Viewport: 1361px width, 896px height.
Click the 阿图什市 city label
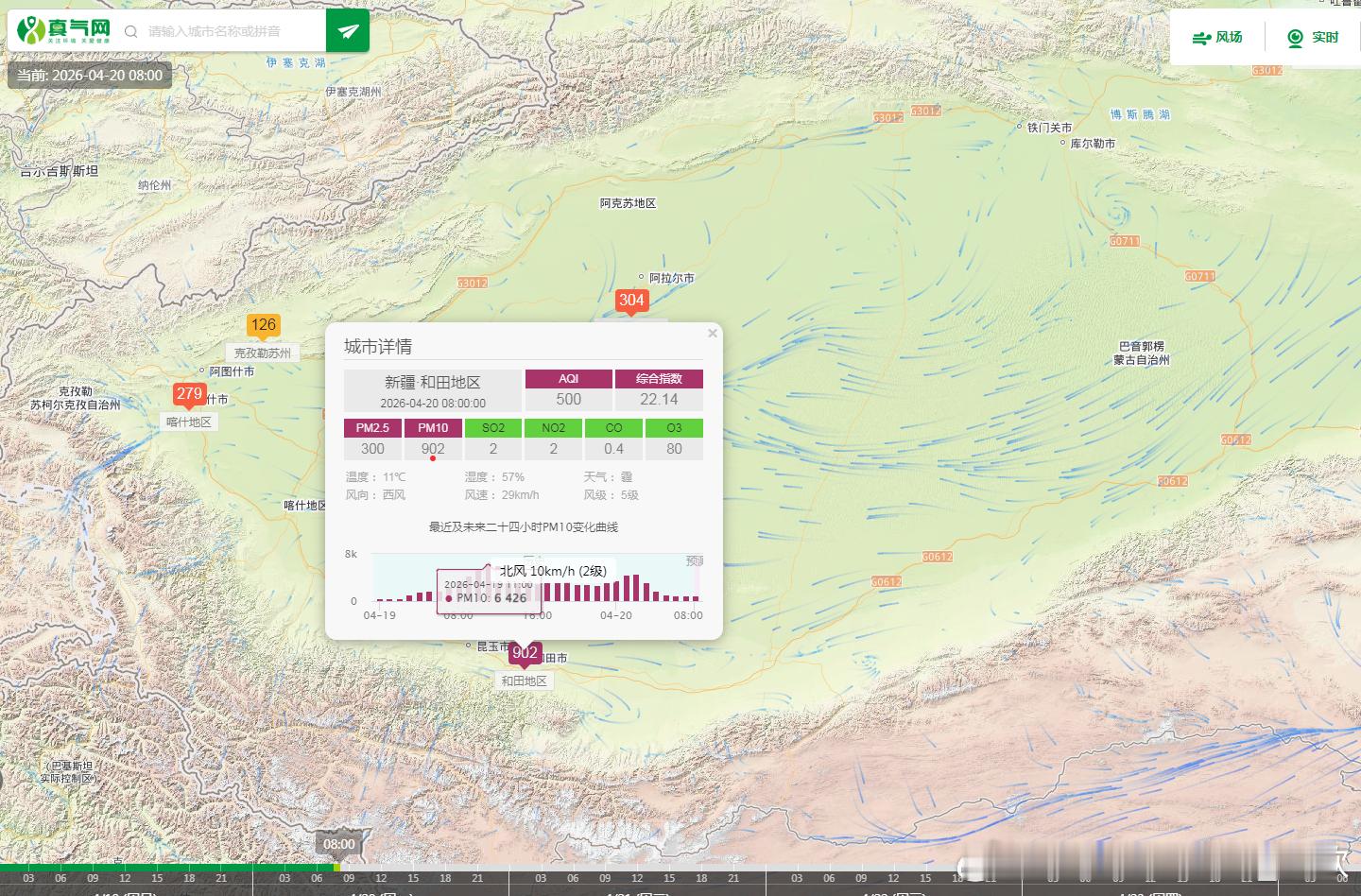232,371
